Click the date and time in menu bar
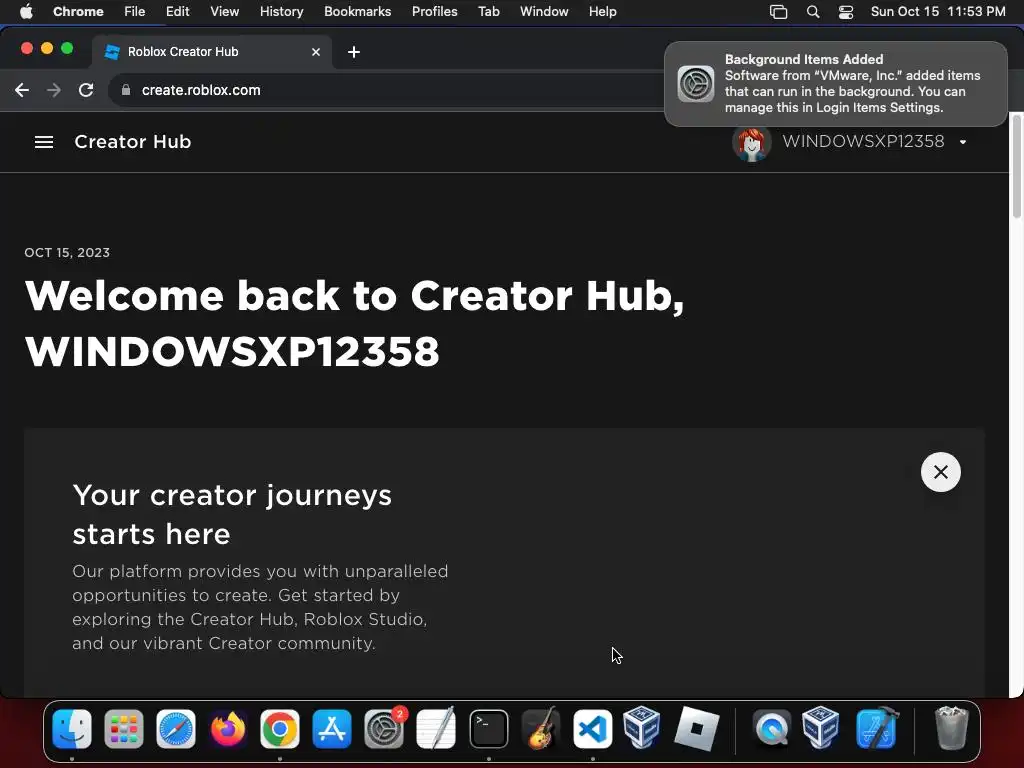1024x768 pixels. (938, 12)
